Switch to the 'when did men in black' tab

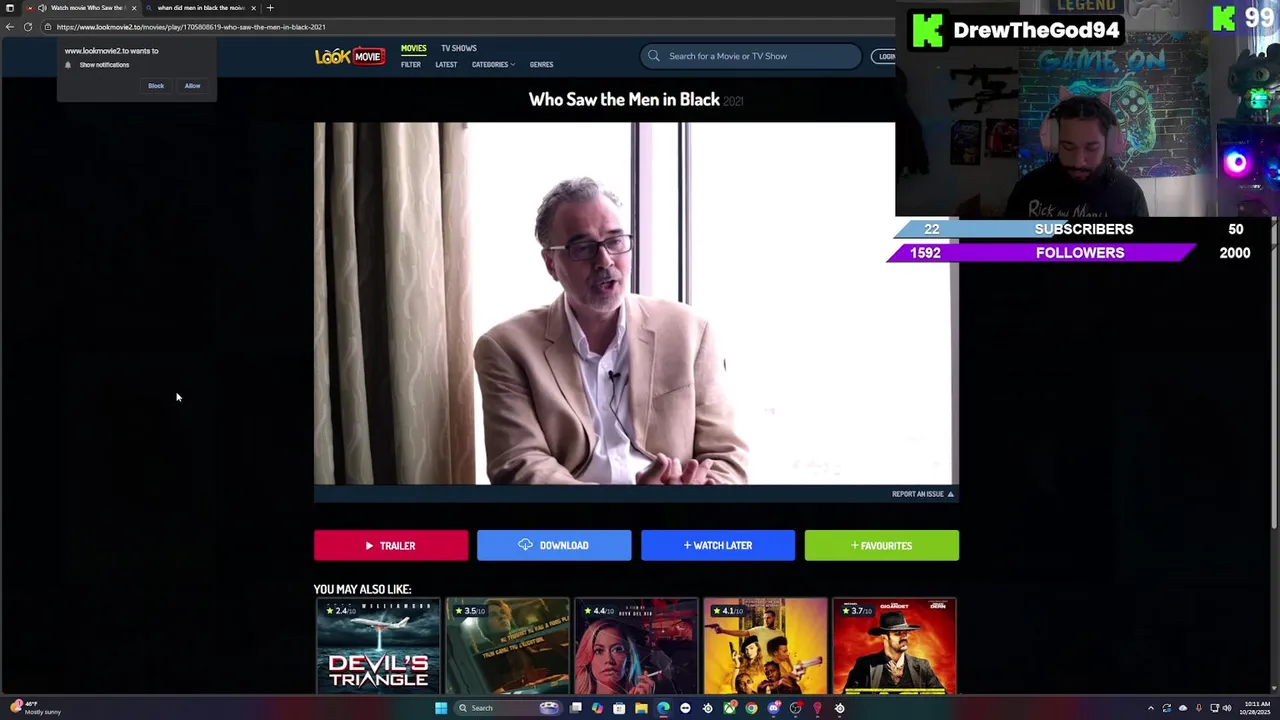[x=201, y=8]
